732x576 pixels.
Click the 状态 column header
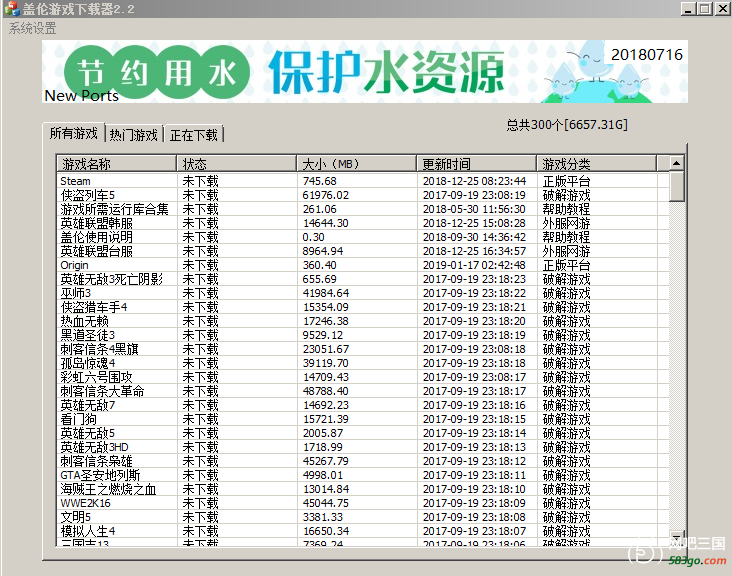(237, 163)
